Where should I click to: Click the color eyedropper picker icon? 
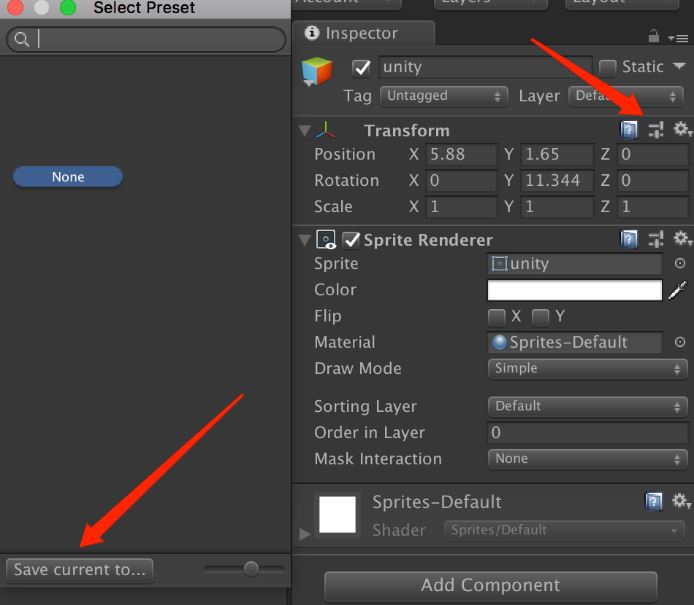click(x=678, y=290)
